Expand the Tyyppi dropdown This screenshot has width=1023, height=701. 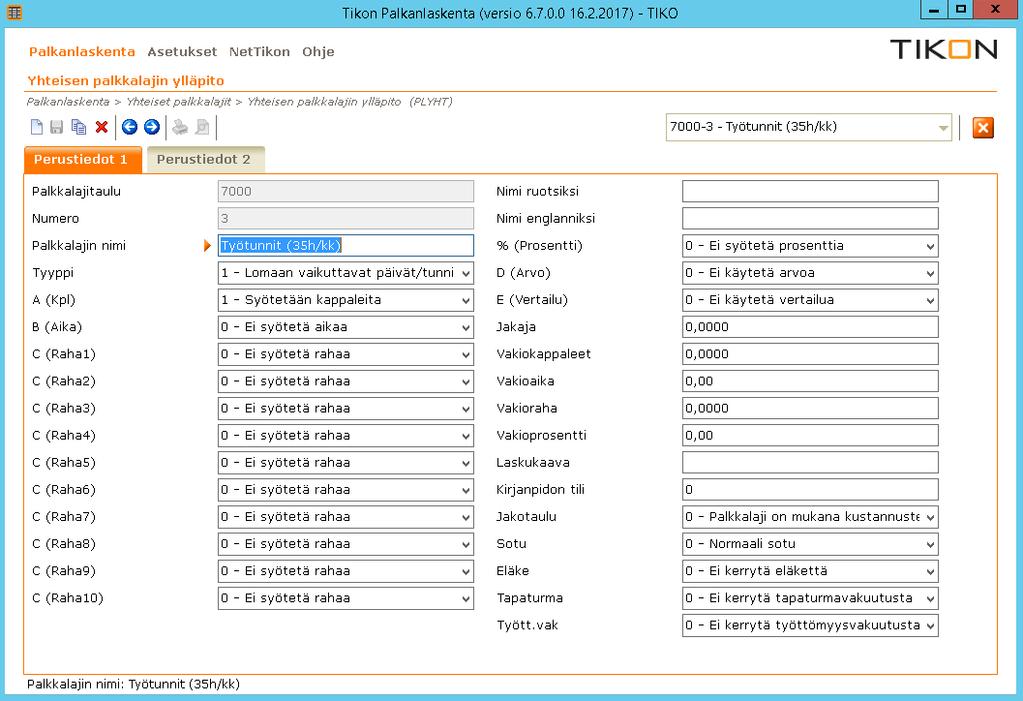tap(466, 273)
